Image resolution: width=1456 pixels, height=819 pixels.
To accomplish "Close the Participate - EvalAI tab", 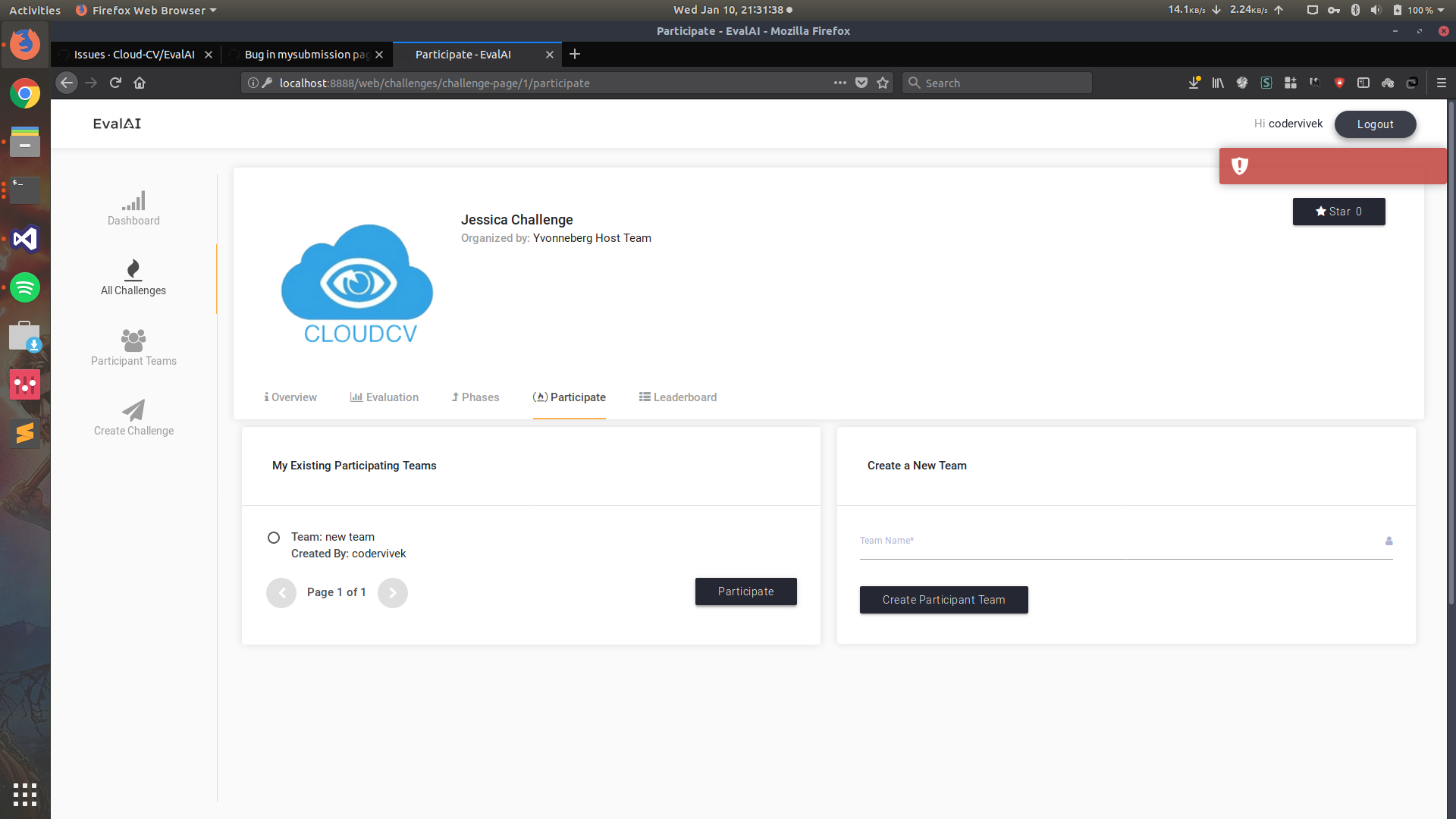I will pos(550,55).
